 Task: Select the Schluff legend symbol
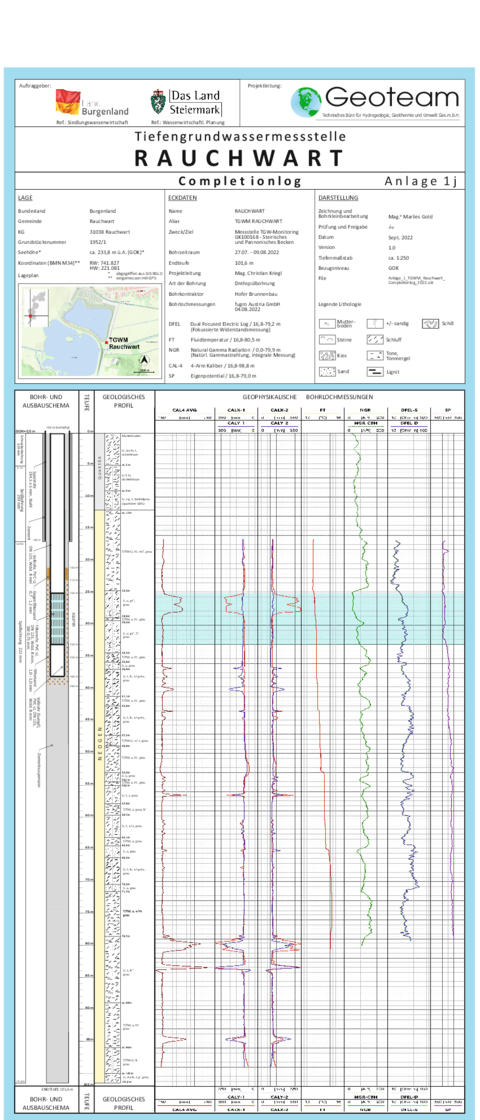click(375, 339)
